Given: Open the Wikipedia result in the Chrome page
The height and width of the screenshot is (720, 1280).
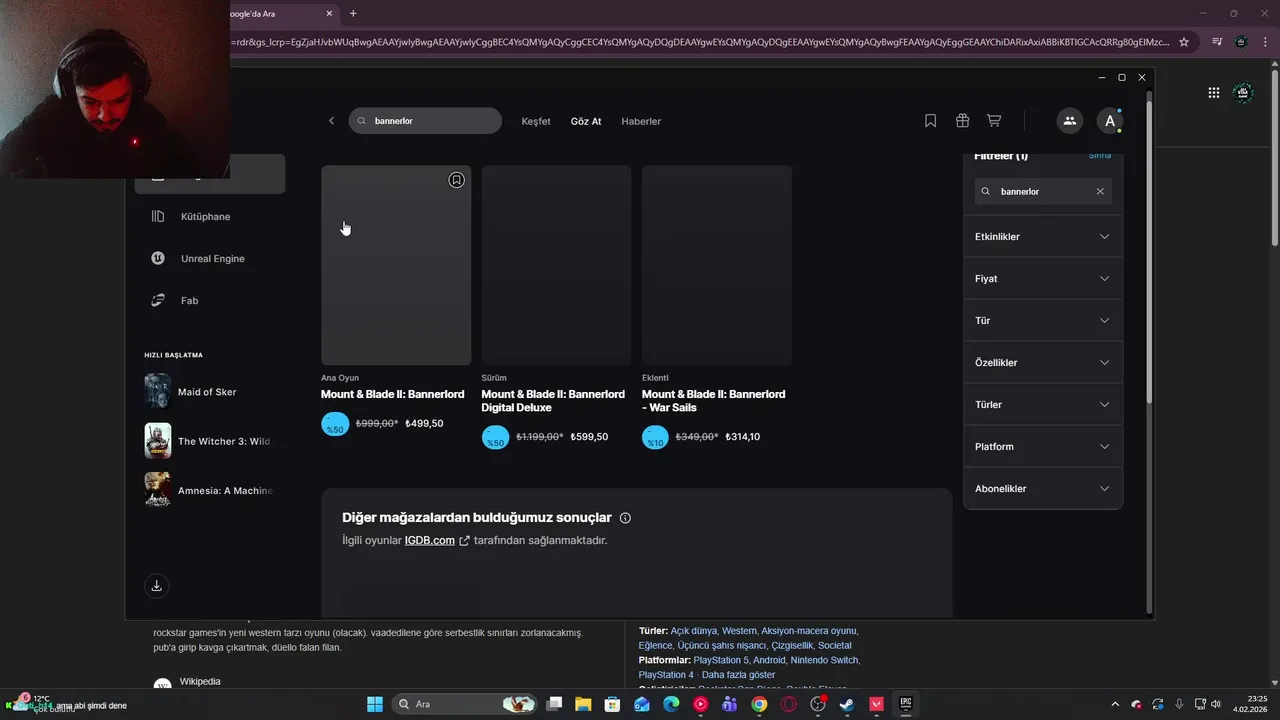Looking at the screenshot, I should tap(200, 682).
